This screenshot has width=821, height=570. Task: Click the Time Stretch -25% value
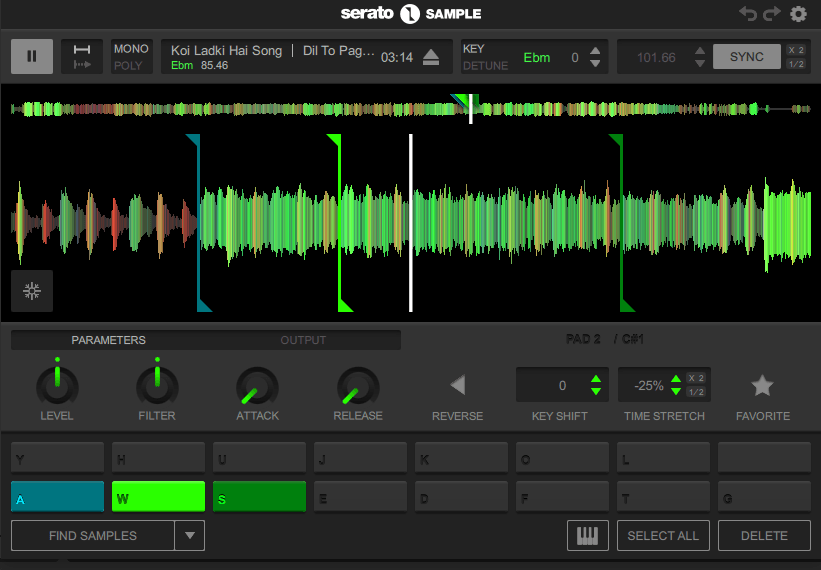click(649, 386)
